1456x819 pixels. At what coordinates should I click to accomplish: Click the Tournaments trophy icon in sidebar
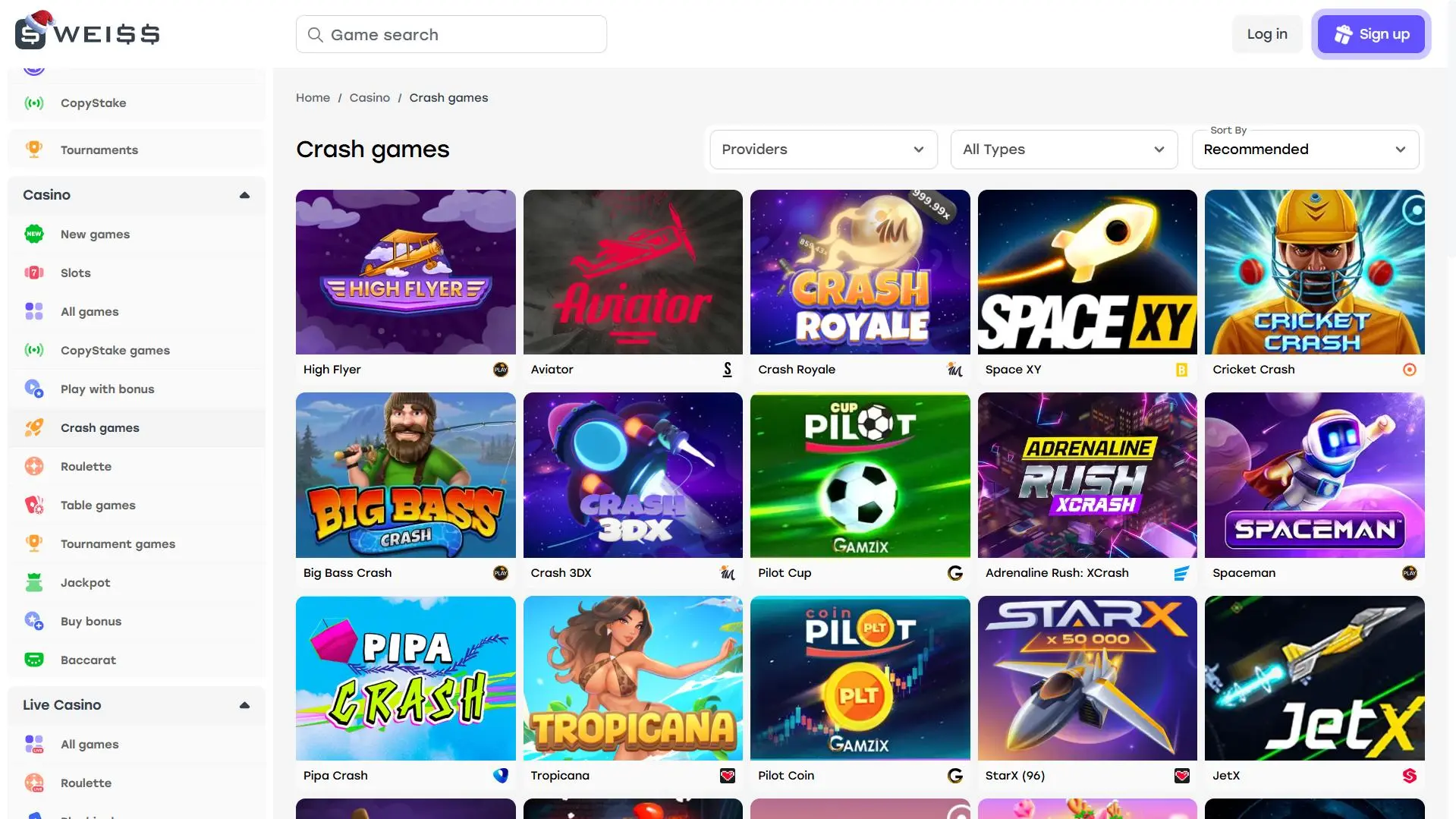tap(34, 150)
